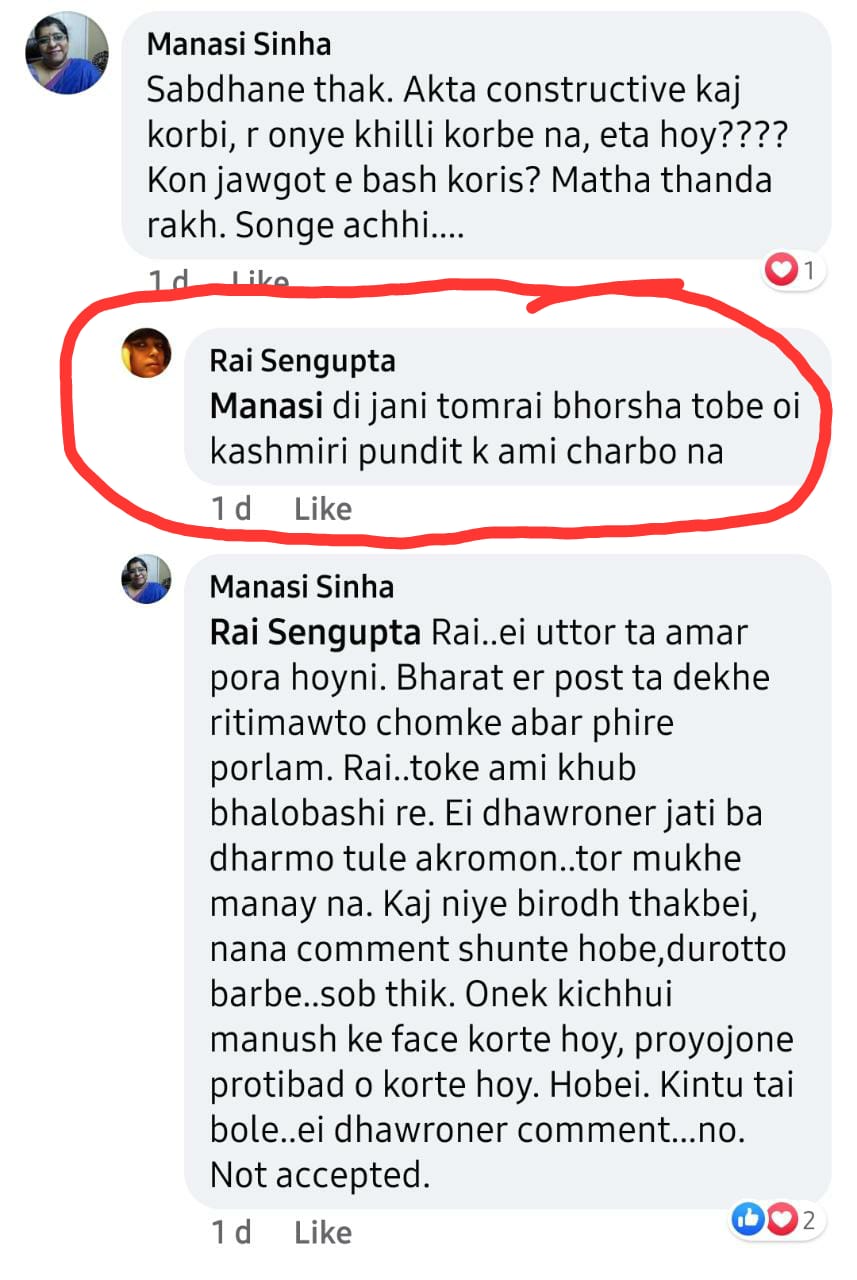Like Rai Sengupta's kashmiri pundit comment

323,509
